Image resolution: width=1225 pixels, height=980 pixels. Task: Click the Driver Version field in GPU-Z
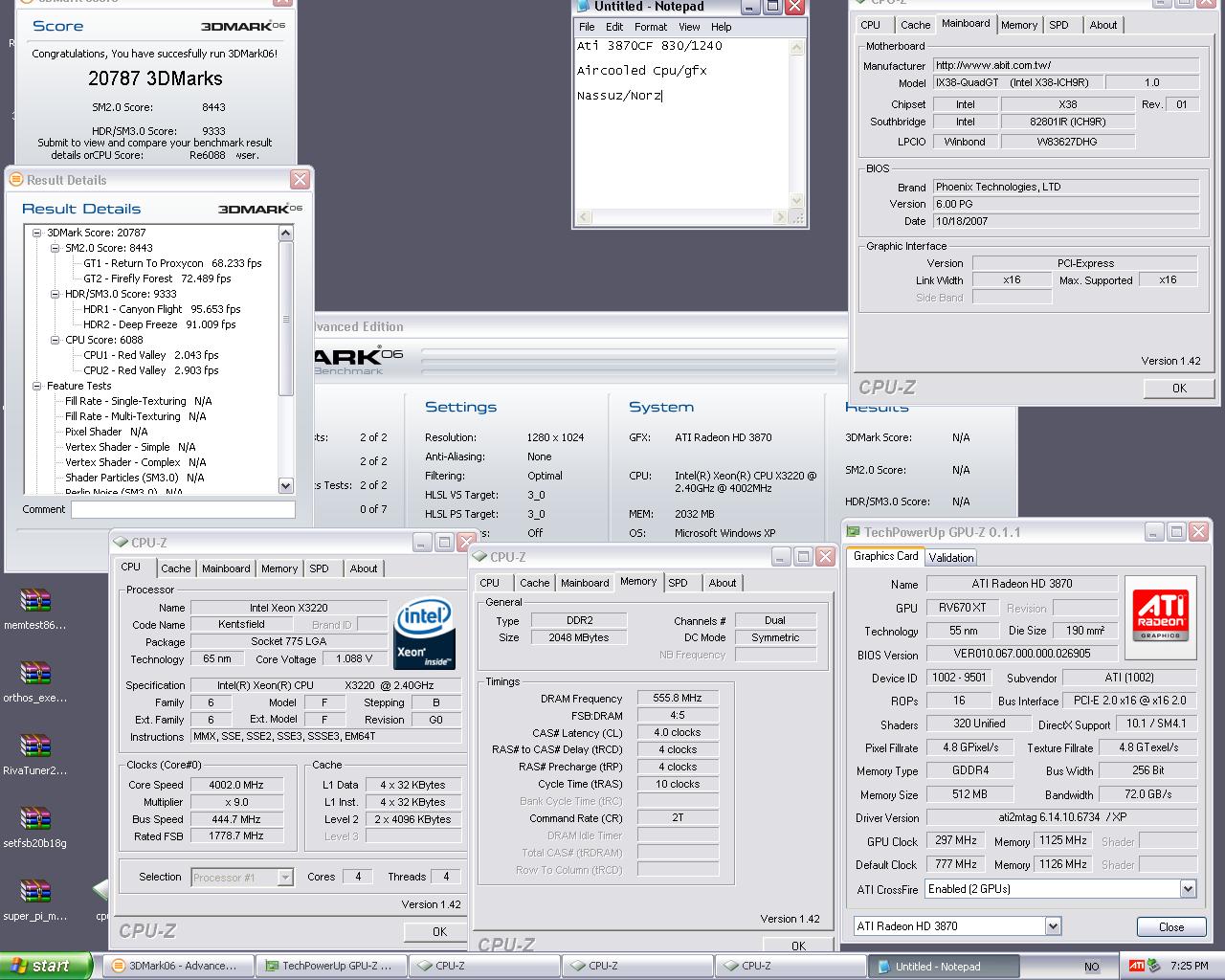(1061, 818)
